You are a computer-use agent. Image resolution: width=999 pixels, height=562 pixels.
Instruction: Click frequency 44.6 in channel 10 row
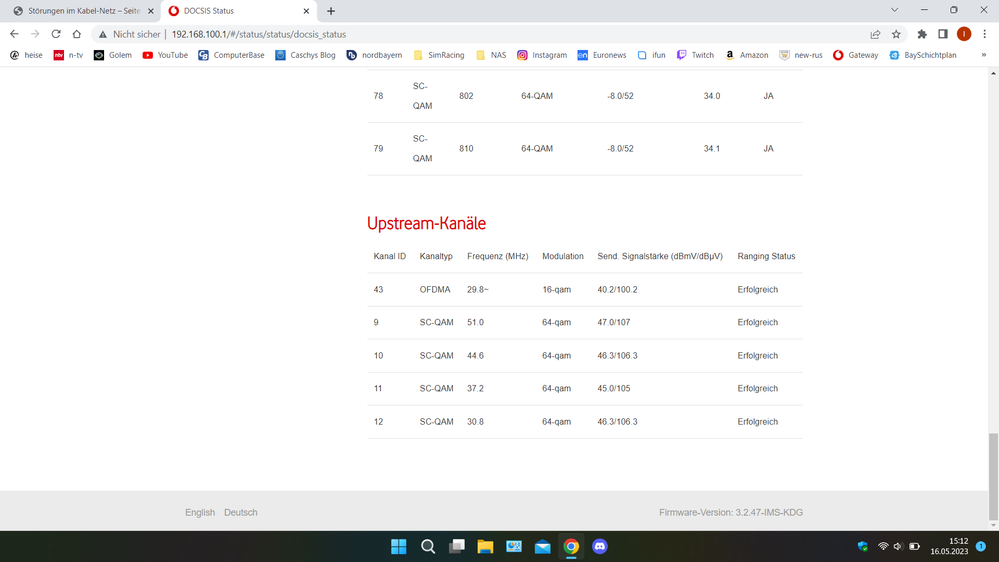coord(475,356)
